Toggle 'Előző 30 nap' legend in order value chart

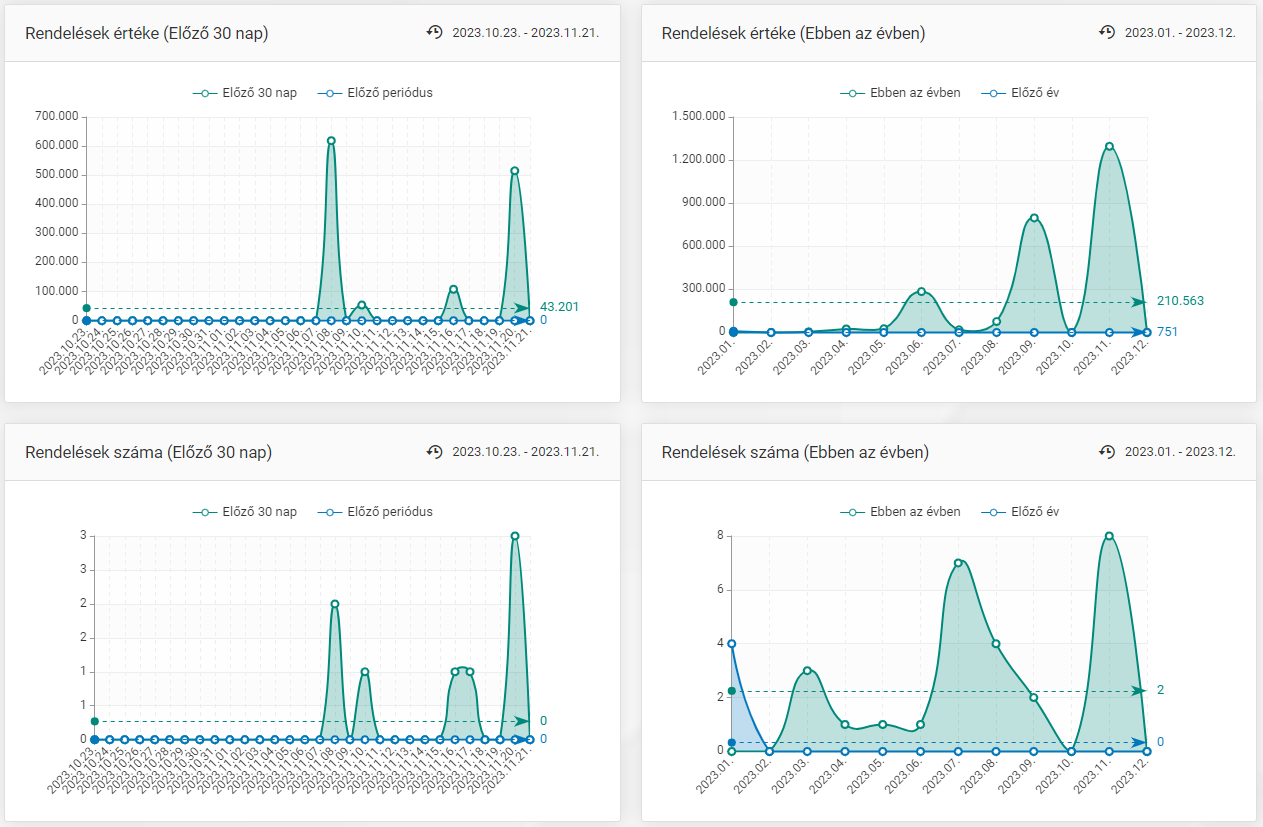pyautogui.click(x=245, y=93)
